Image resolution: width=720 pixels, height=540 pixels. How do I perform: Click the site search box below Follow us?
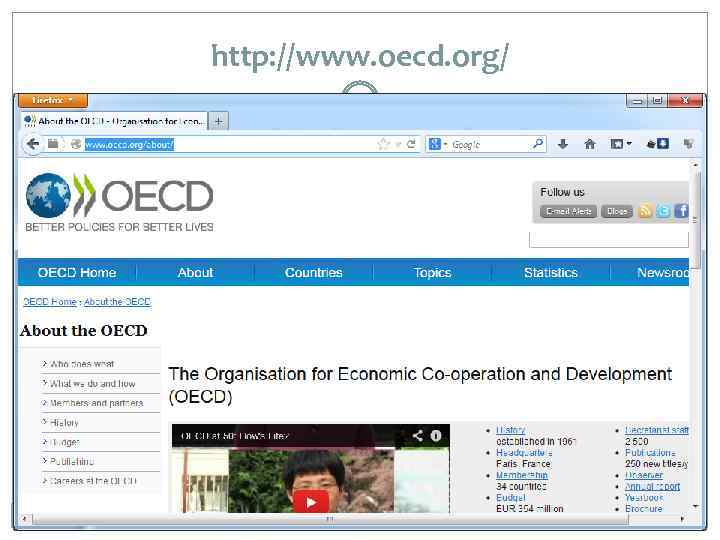coord(609,239)
